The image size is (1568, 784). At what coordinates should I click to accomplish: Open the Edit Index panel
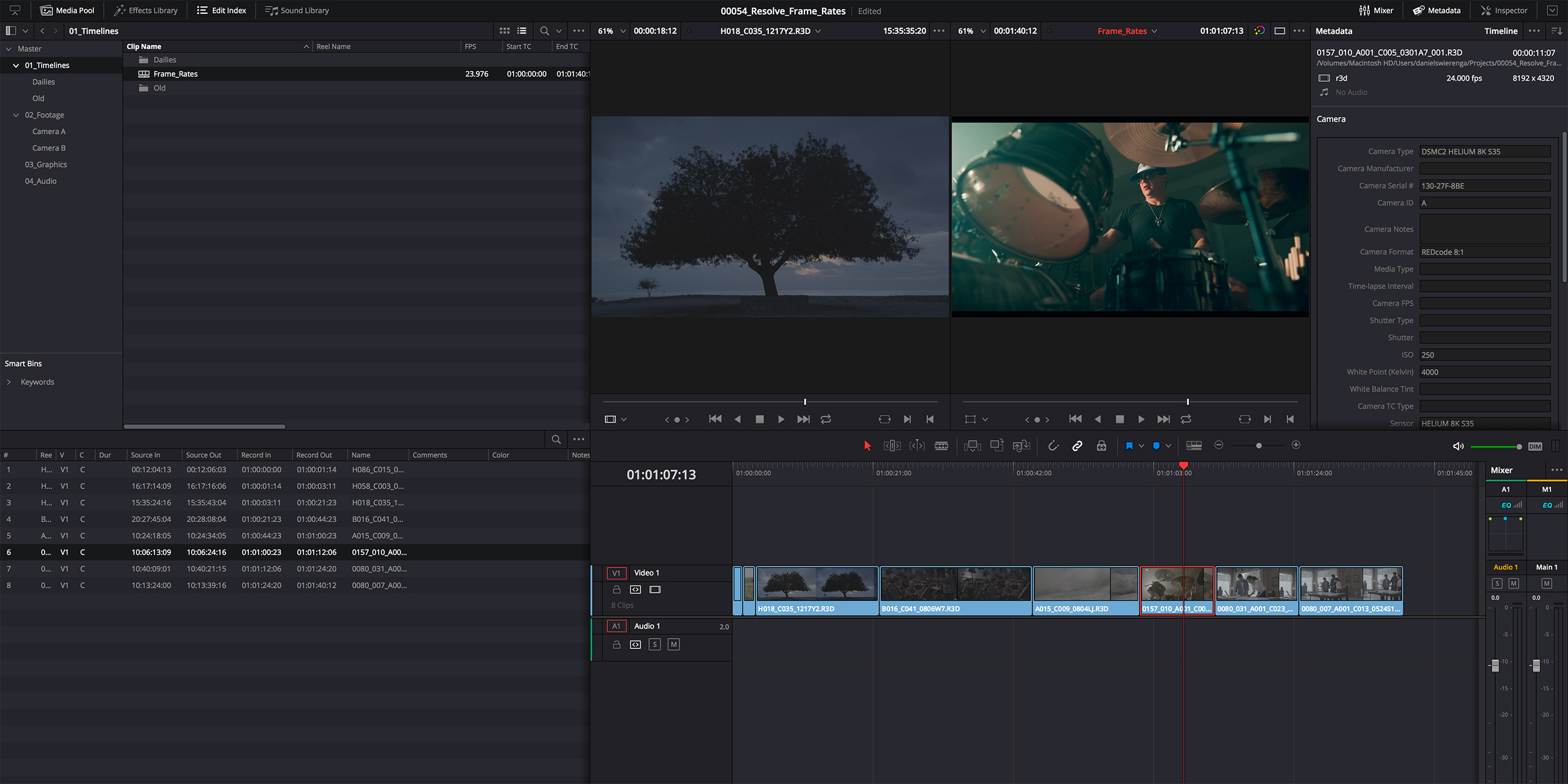click(220, 10)
